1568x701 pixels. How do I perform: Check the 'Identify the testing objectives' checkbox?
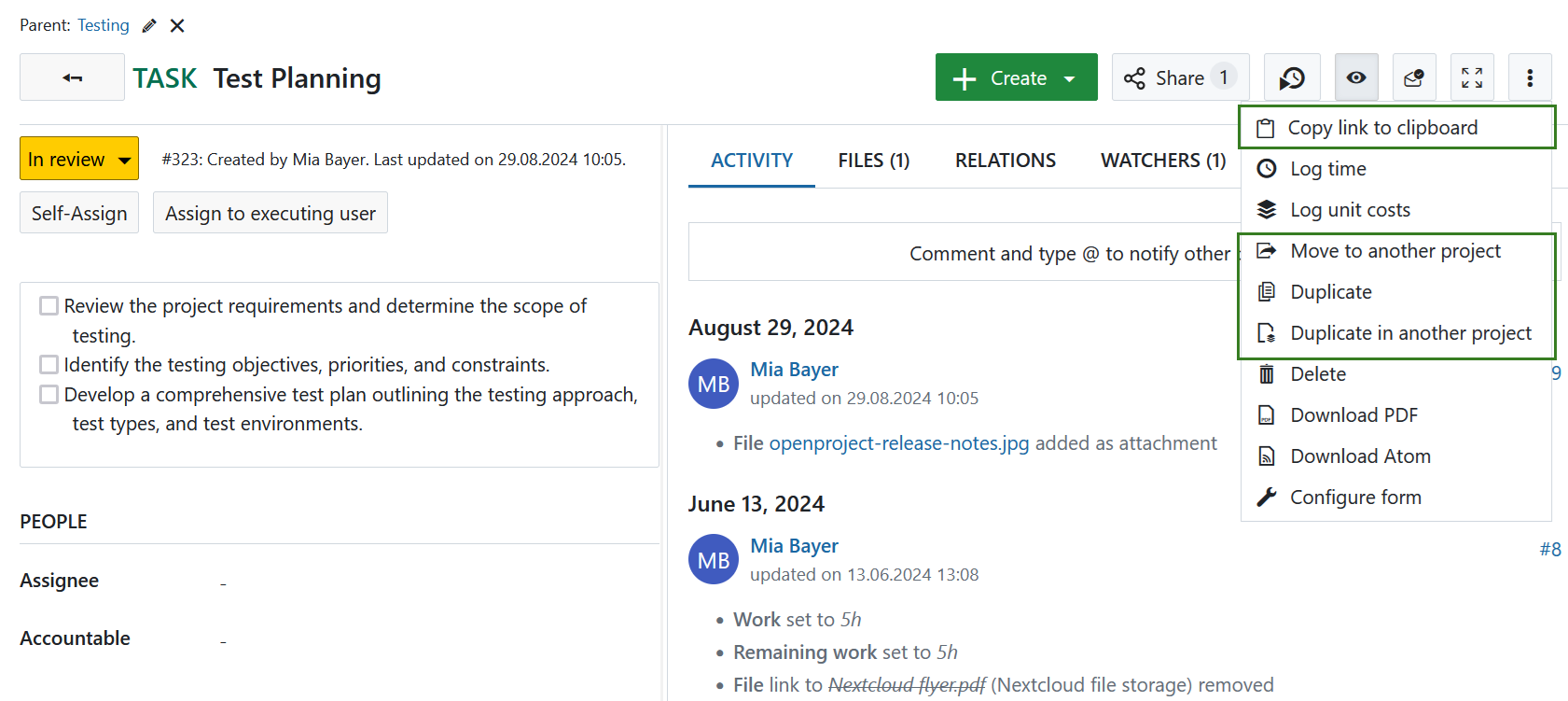click(x=49, y=365)
